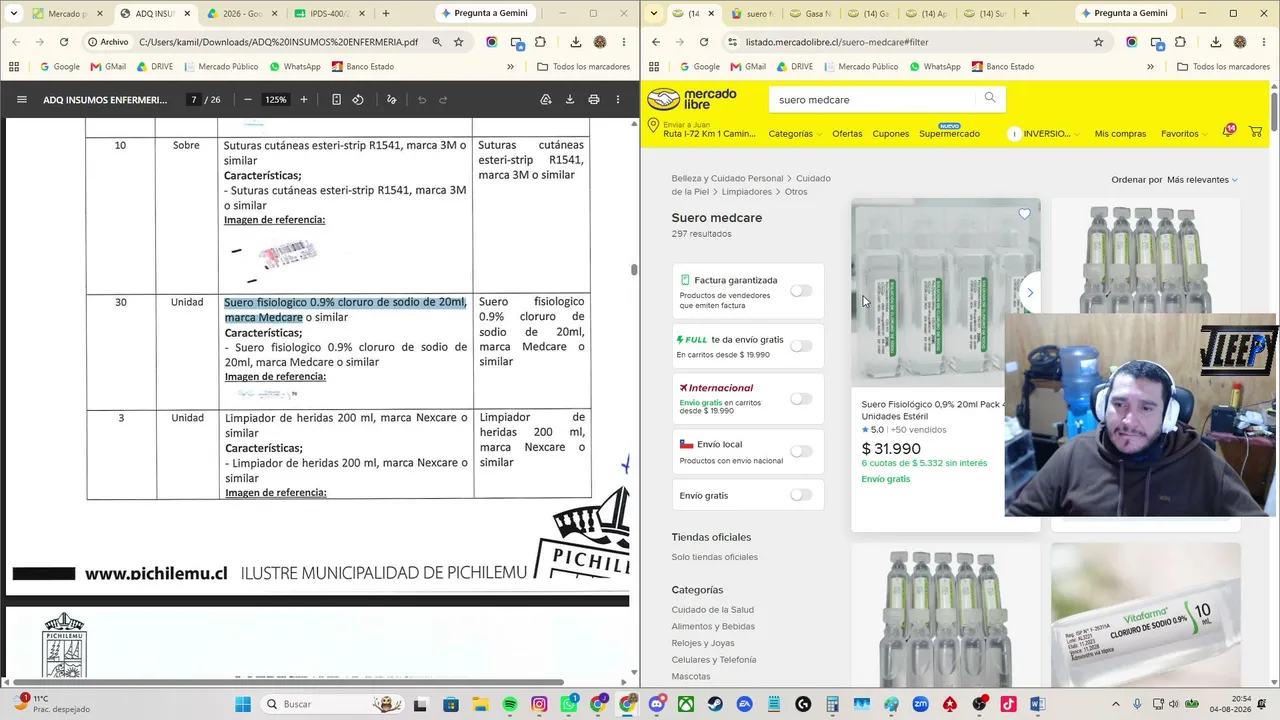The width and height of the screenshot is (1280, 720).
Task: Open Steam from the taskbar
Action: pos(715,704)
